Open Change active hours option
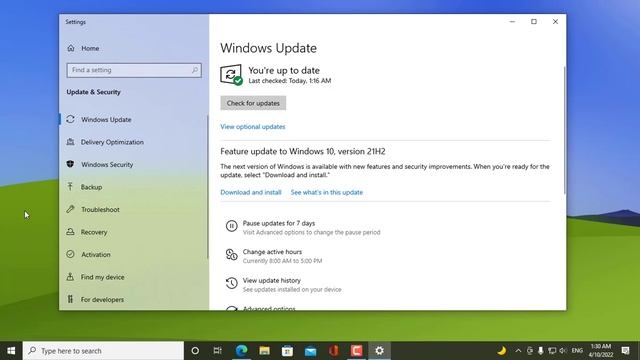This screenshot has height=360, width=640. [272, 252]
